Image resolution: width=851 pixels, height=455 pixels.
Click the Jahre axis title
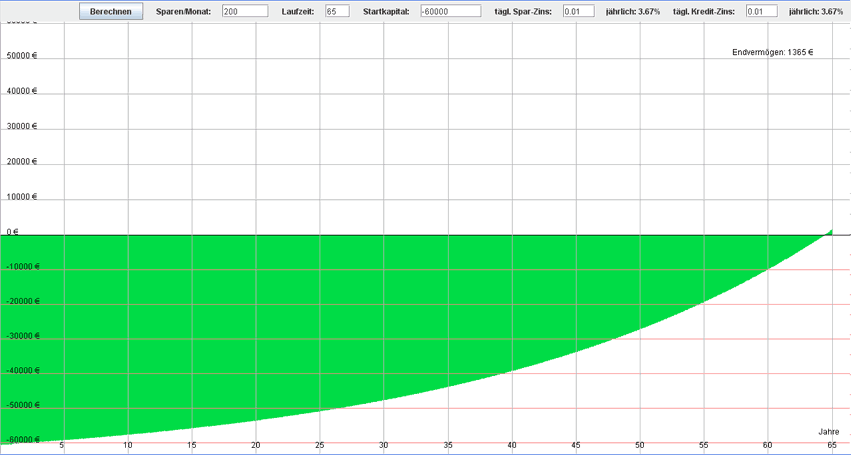tap(828, 432)
